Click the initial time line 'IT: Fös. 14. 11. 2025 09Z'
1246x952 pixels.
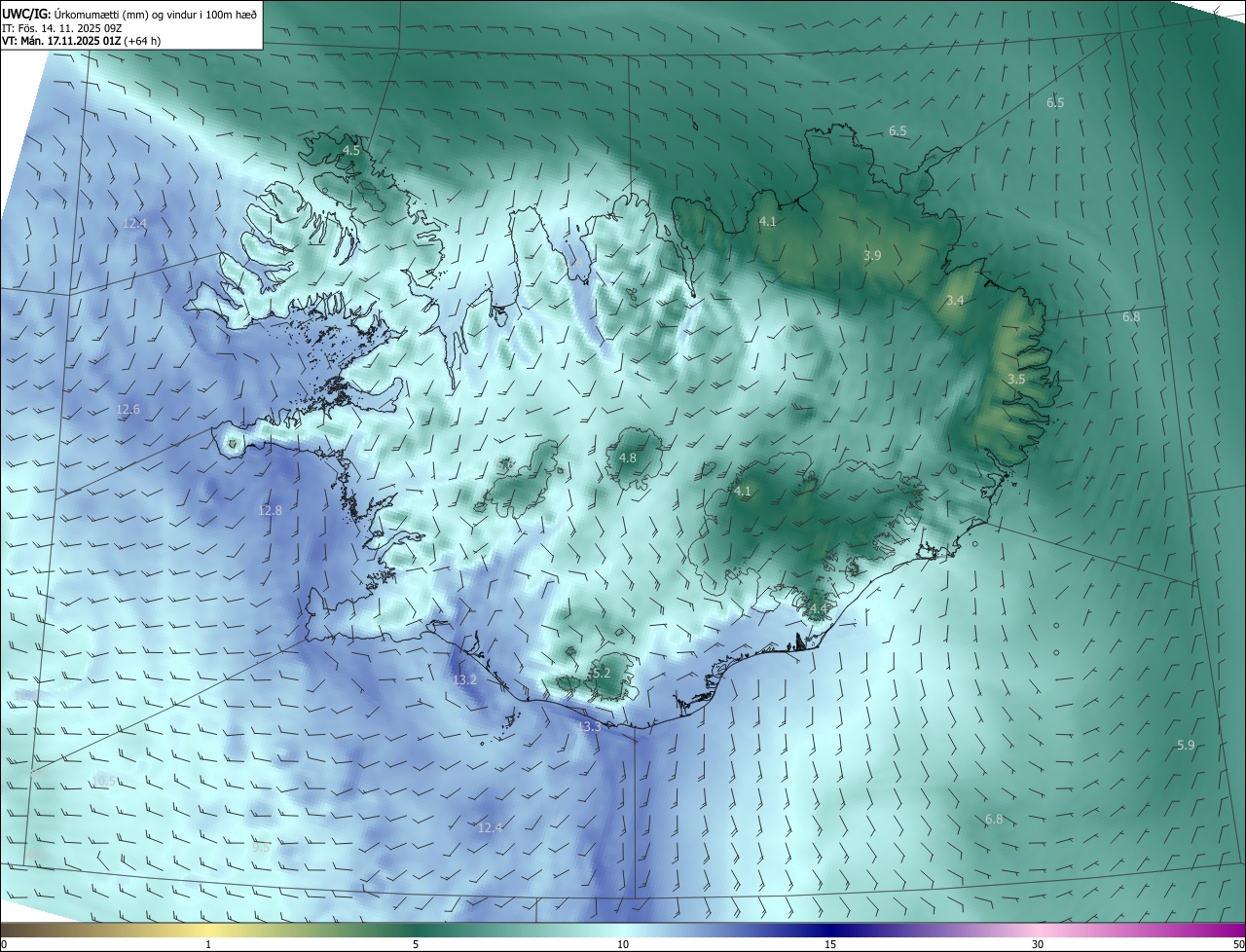(61, 27)
